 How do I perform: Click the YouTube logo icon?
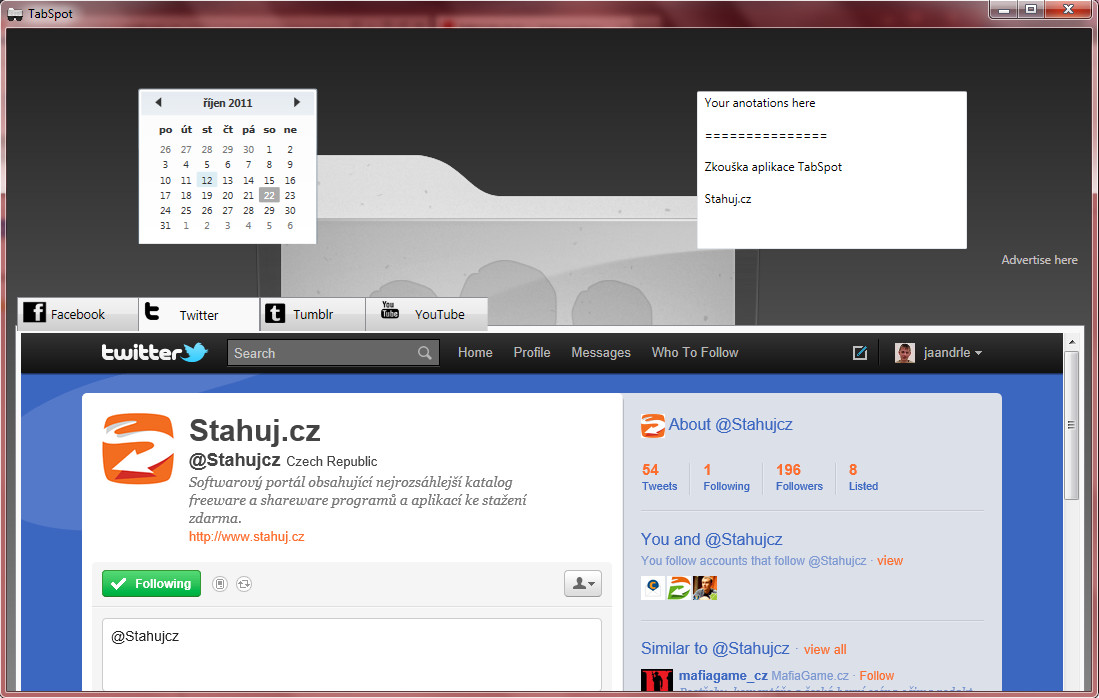pyautogui.click(x=390, y=310)
